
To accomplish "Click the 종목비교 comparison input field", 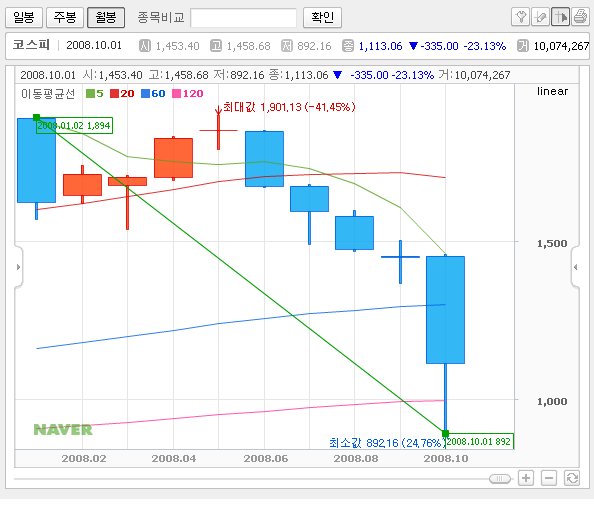I will click(x=243, y=18).
